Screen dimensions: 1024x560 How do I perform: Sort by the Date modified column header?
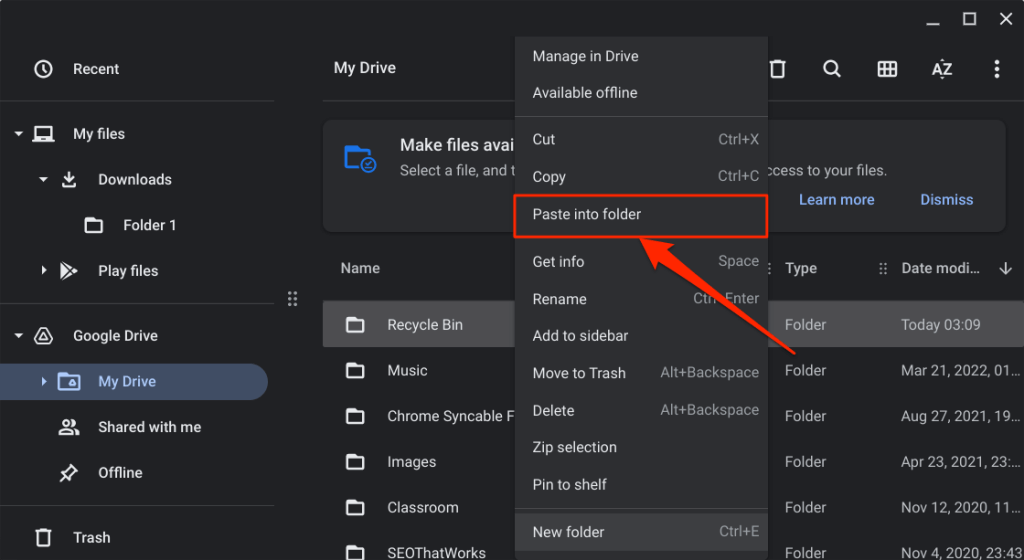point(945,269)
